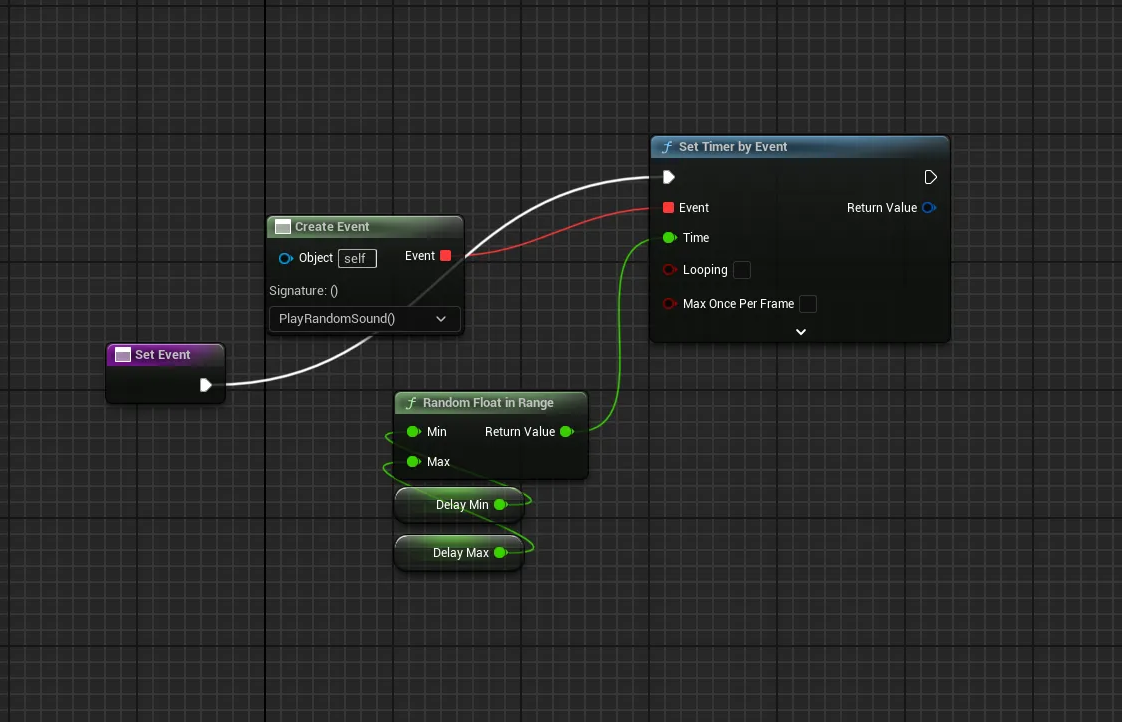The width and height of the screenshot is (1122, 722).
Task: Click the Set Event output execution pin
Action: pyautogui.click(x=205, y=385)
